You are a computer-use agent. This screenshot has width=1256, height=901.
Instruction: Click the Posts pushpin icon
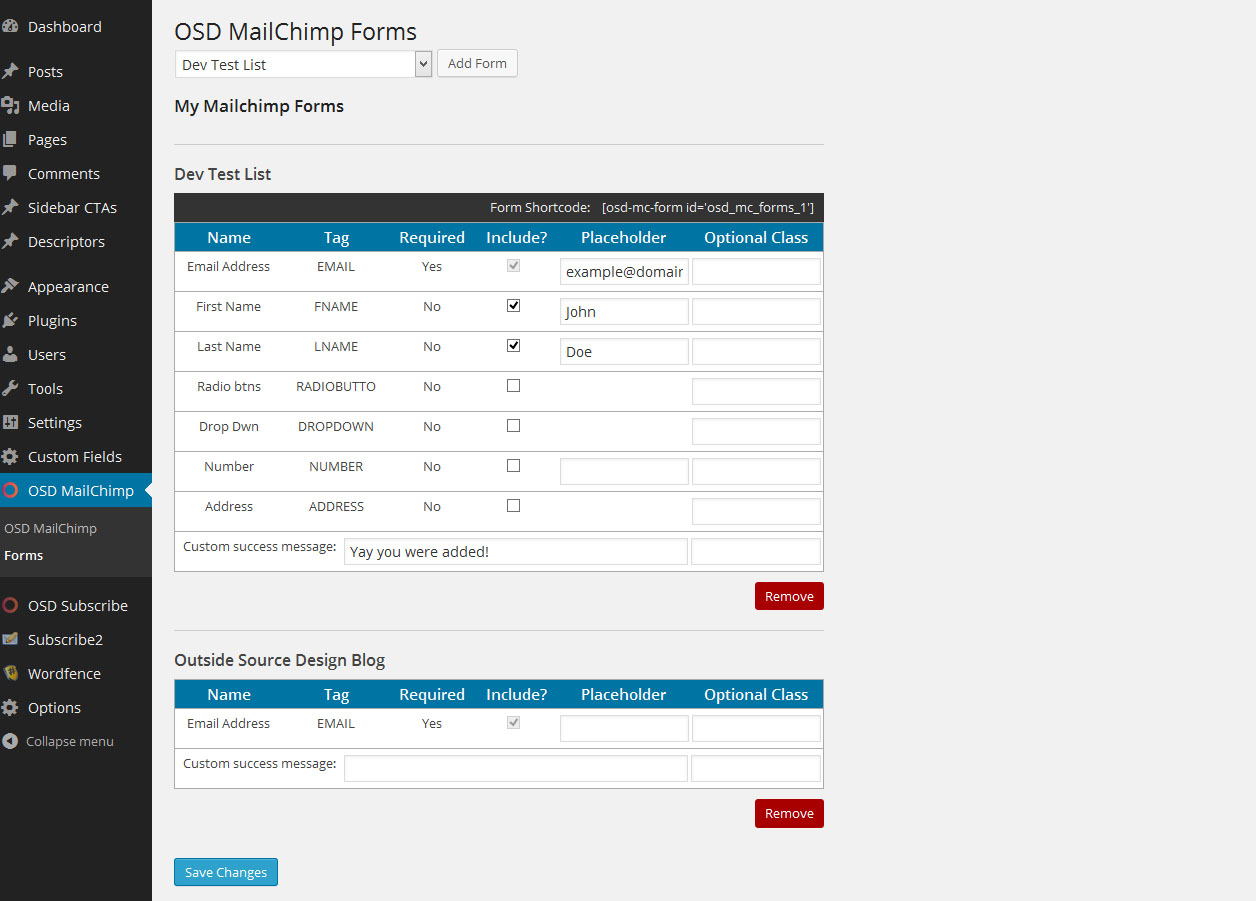click(10, 72)
